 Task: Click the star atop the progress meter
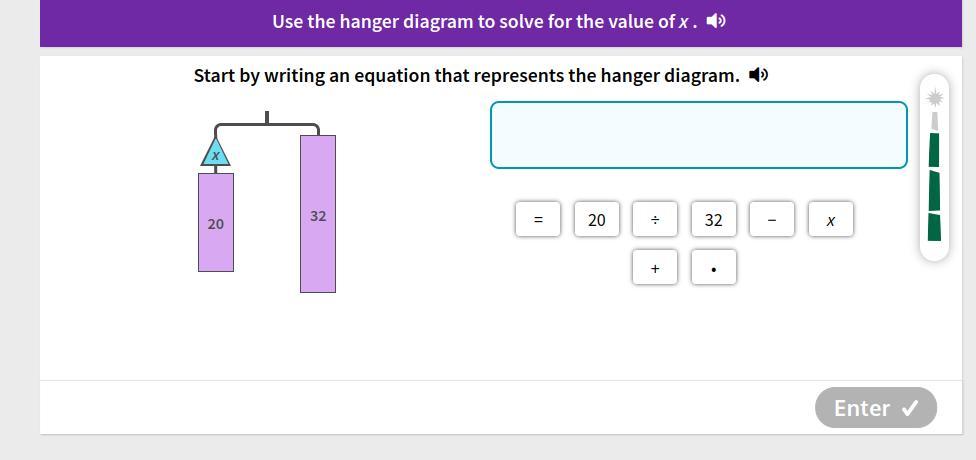point(934,97)
